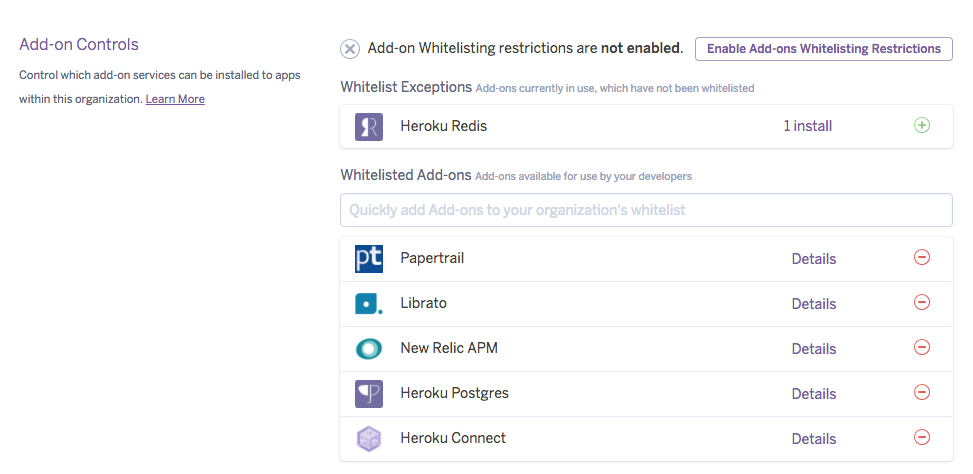Enable Add-ons Whitelisting Restrictions
This screenshot has width=973, height=474.
coord(823,48)
